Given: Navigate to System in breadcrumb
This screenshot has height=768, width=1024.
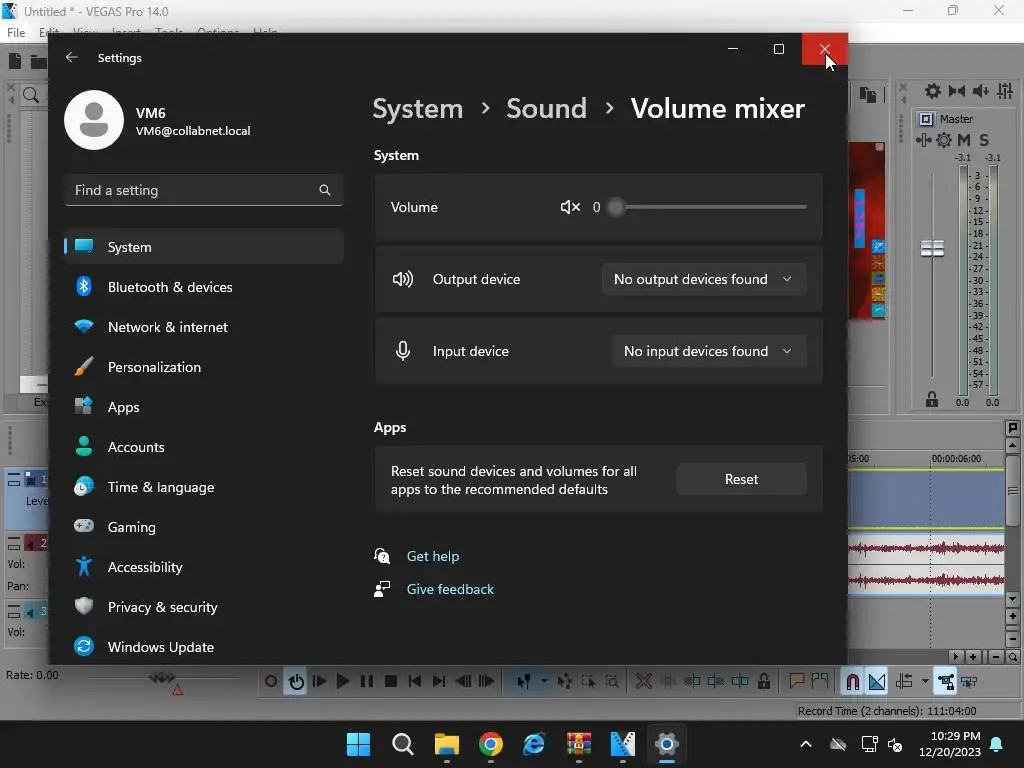Looking at the screenshot, I should [417, 108].
